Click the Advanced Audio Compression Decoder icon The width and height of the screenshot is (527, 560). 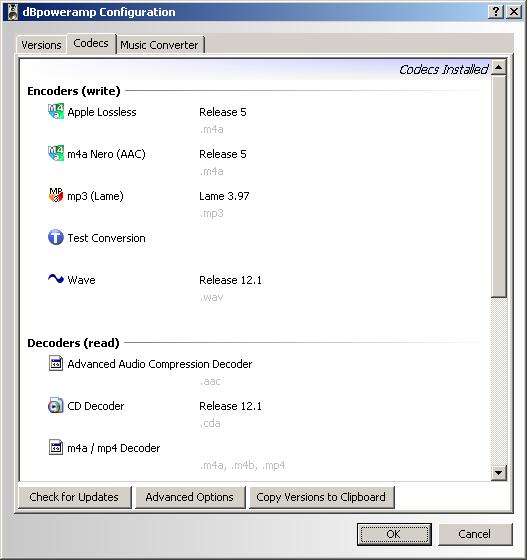coord(56,363)
